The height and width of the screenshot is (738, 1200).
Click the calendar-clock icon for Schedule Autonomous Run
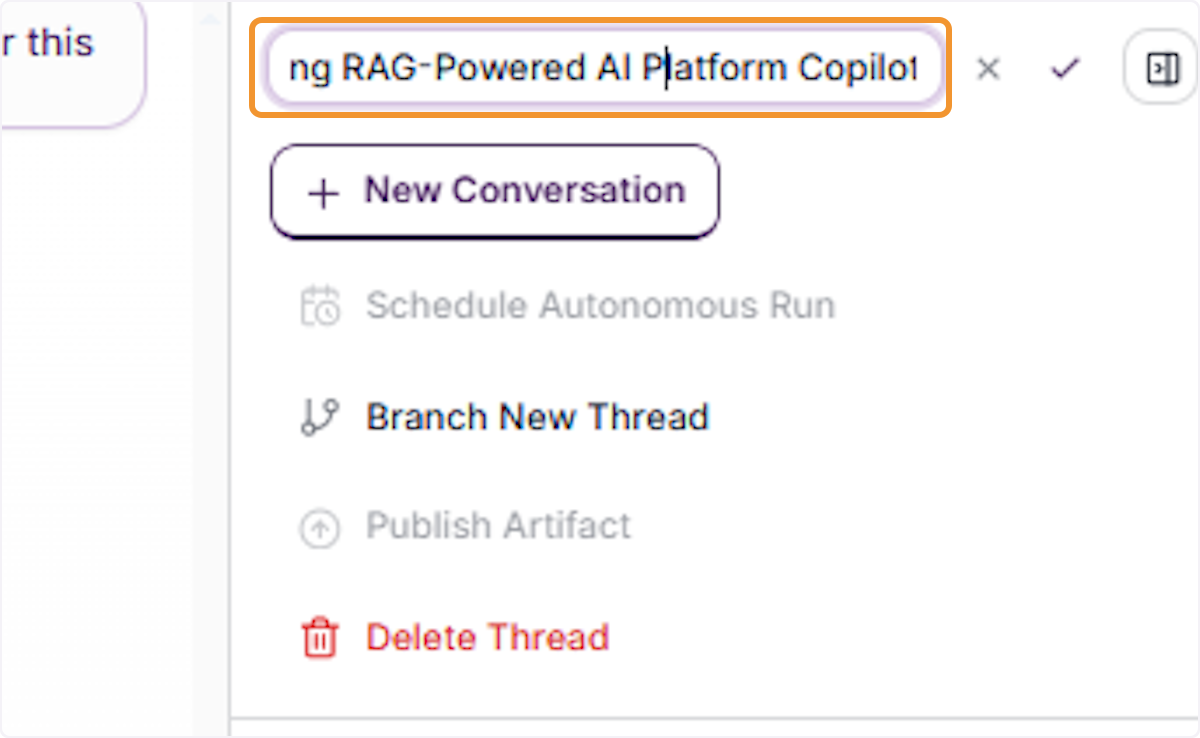(320, 306)
